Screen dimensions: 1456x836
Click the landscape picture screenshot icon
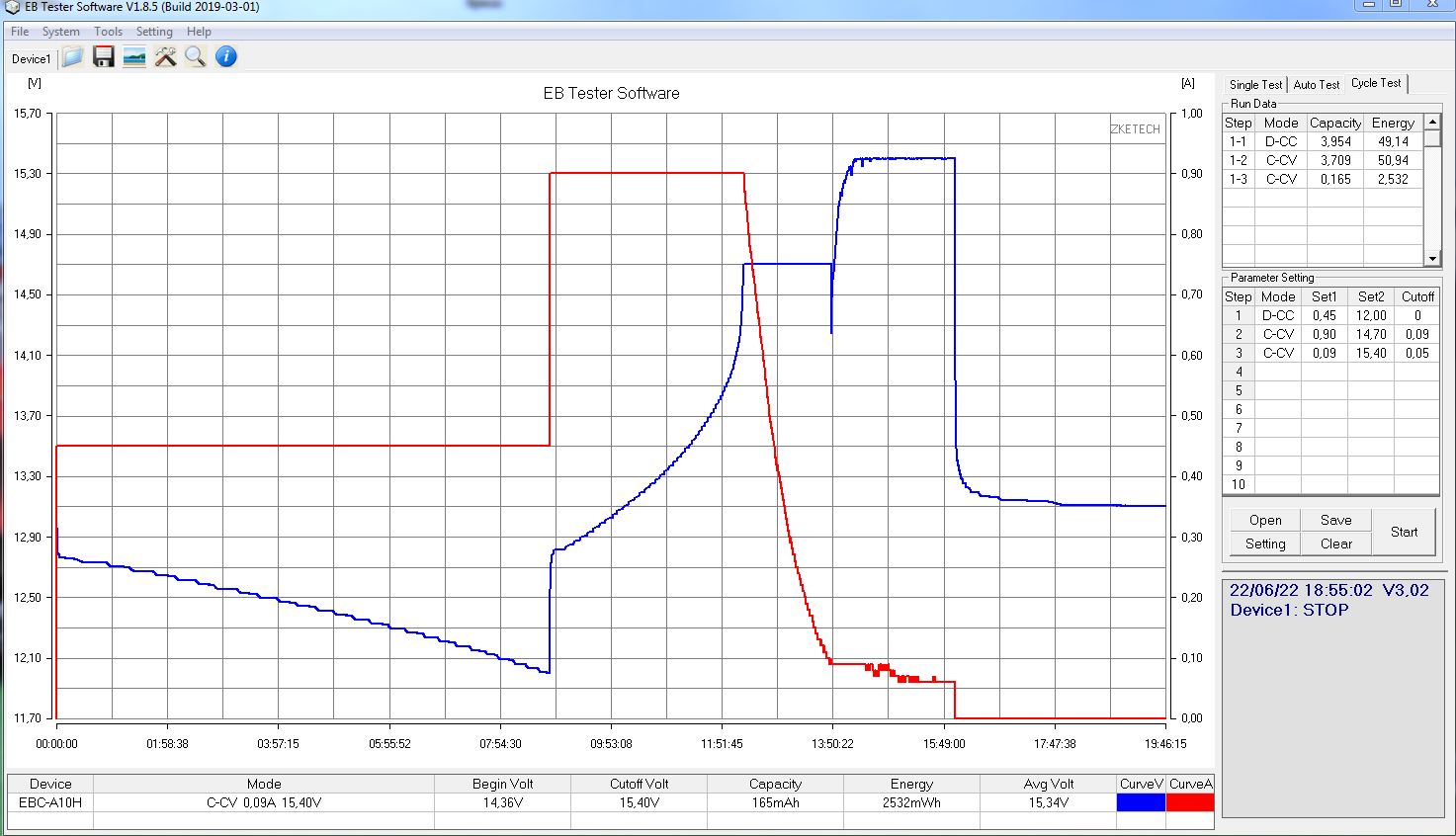pyautogui.click(x=134, y=57)
